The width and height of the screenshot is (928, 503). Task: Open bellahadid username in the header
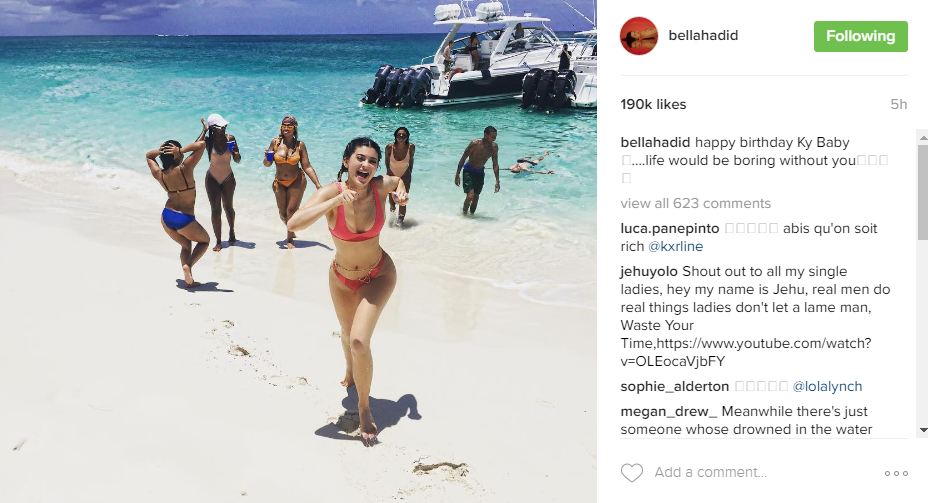pyautogui.click(x=703, y=36)
